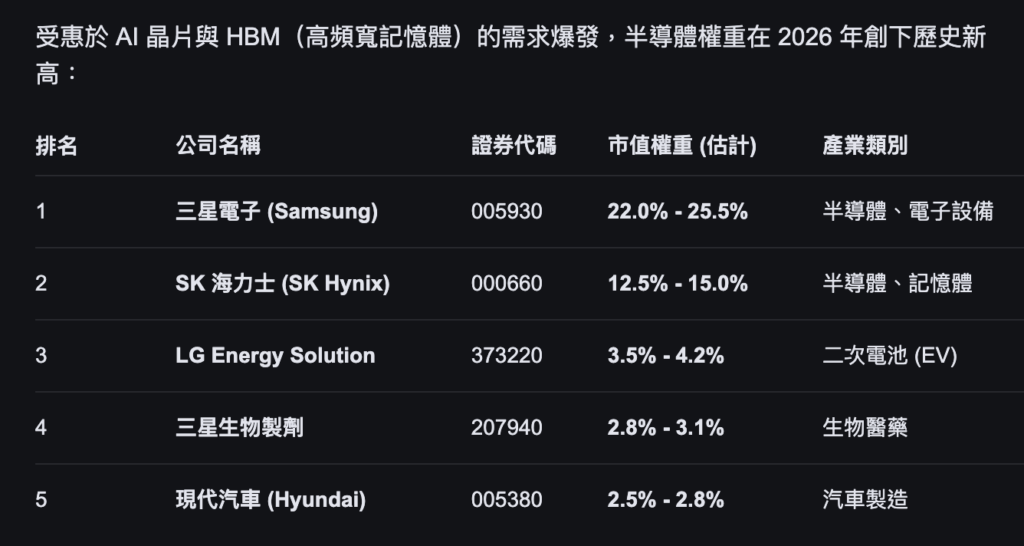
Task: Click the securities code 373220
Action: (507, 356)
